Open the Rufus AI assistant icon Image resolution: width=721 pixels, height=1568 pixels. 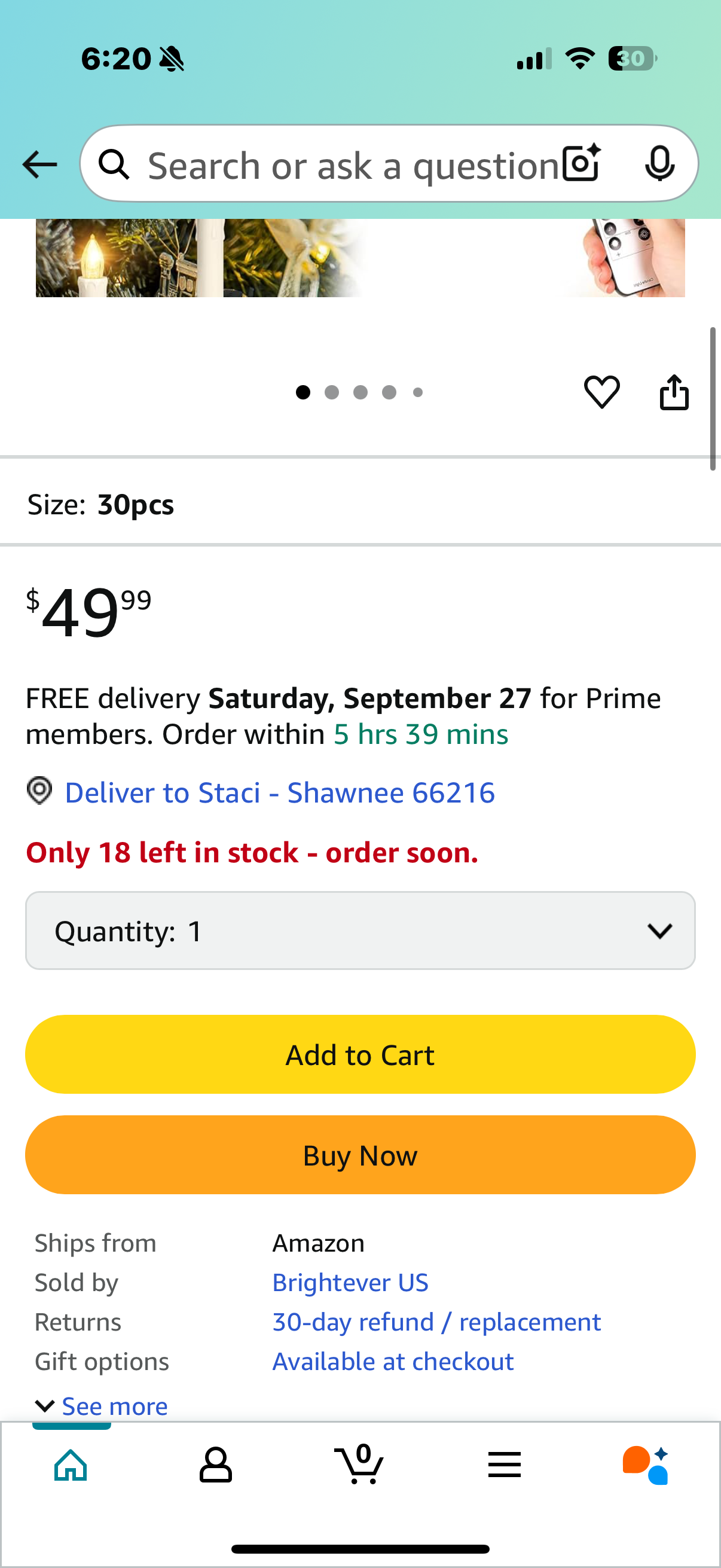click(x=645, y=1465)
